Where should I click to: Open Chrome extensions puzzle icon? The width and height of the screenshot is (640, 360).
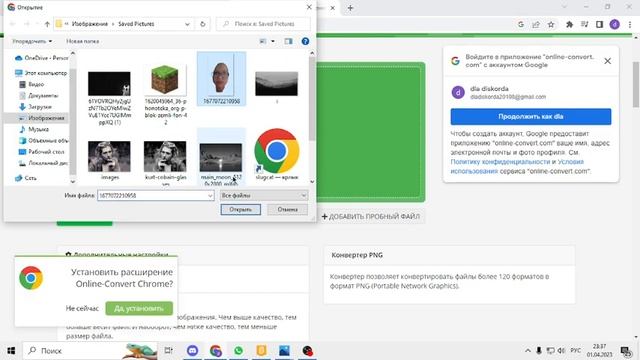(x=569, y=24)
